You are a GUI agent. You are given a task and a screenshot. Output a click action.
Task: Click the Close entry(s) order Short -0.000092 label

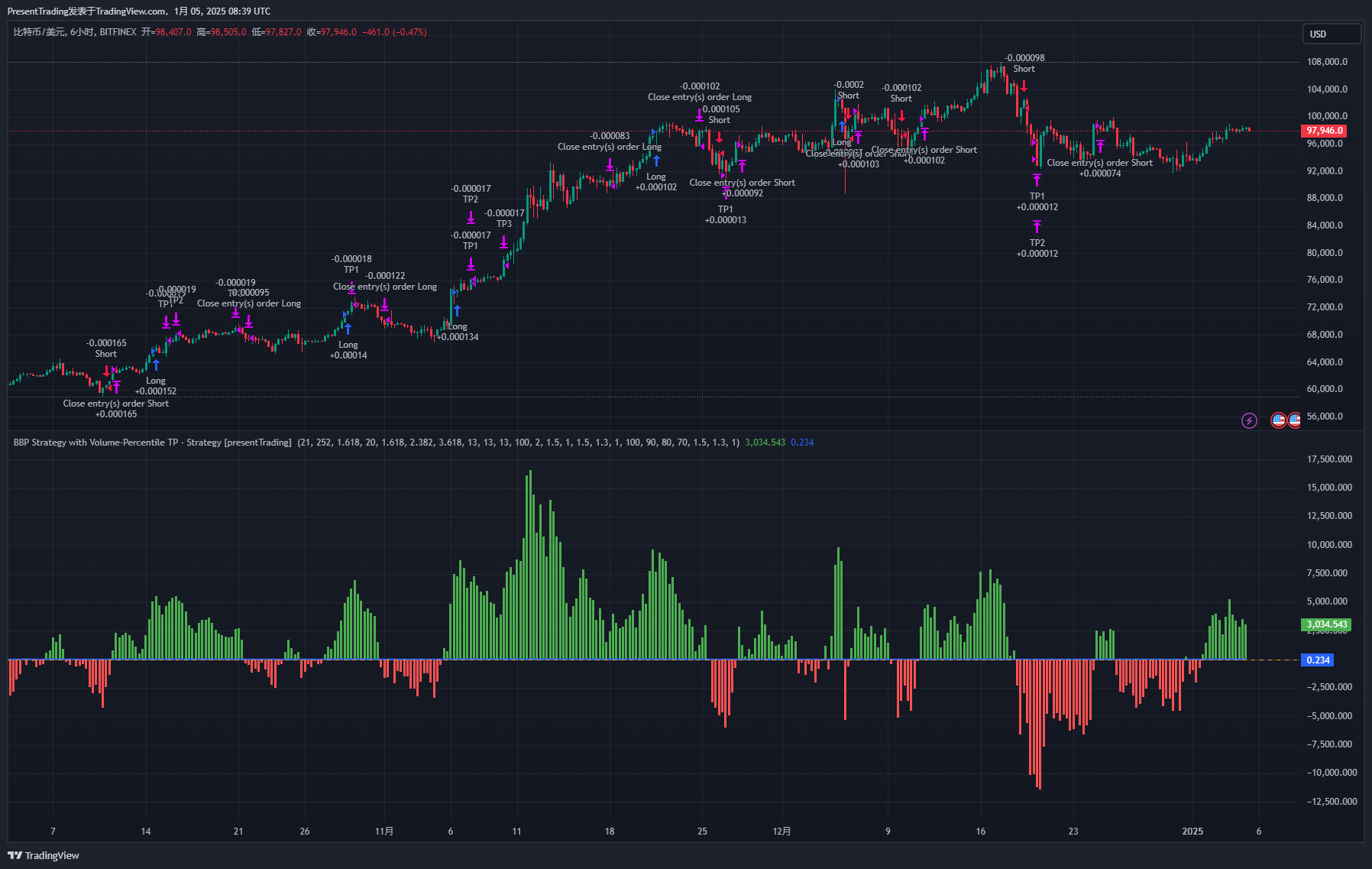click(743, 188)
